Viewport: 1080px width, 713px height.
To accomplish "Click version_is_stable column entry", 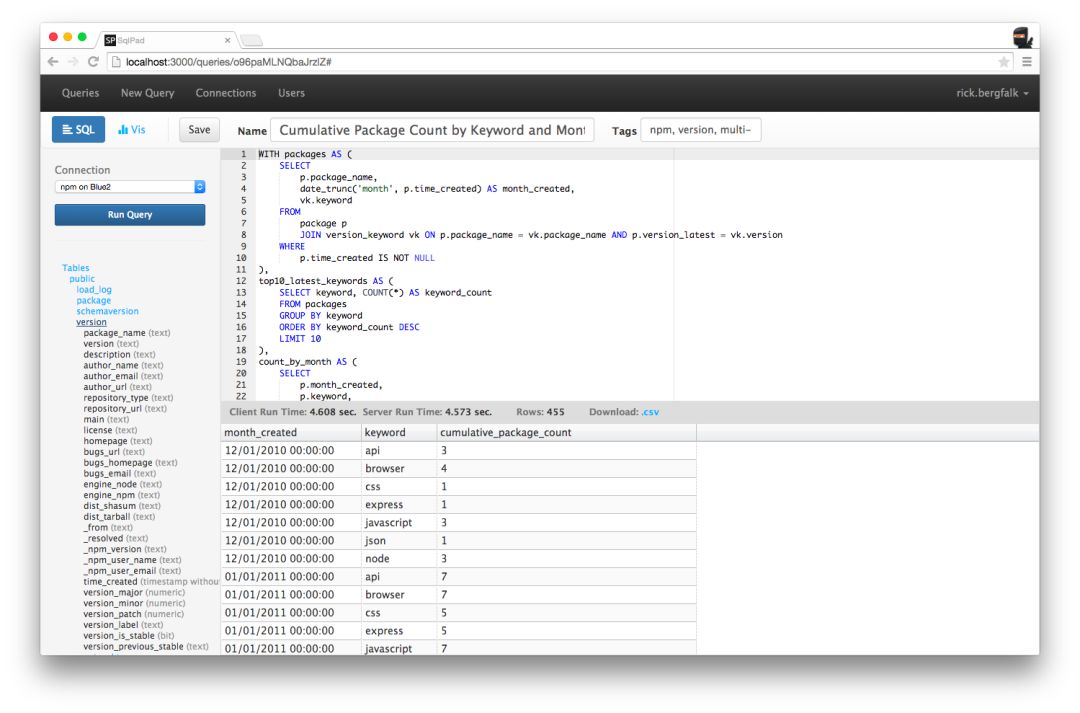I will click(129, 636).
